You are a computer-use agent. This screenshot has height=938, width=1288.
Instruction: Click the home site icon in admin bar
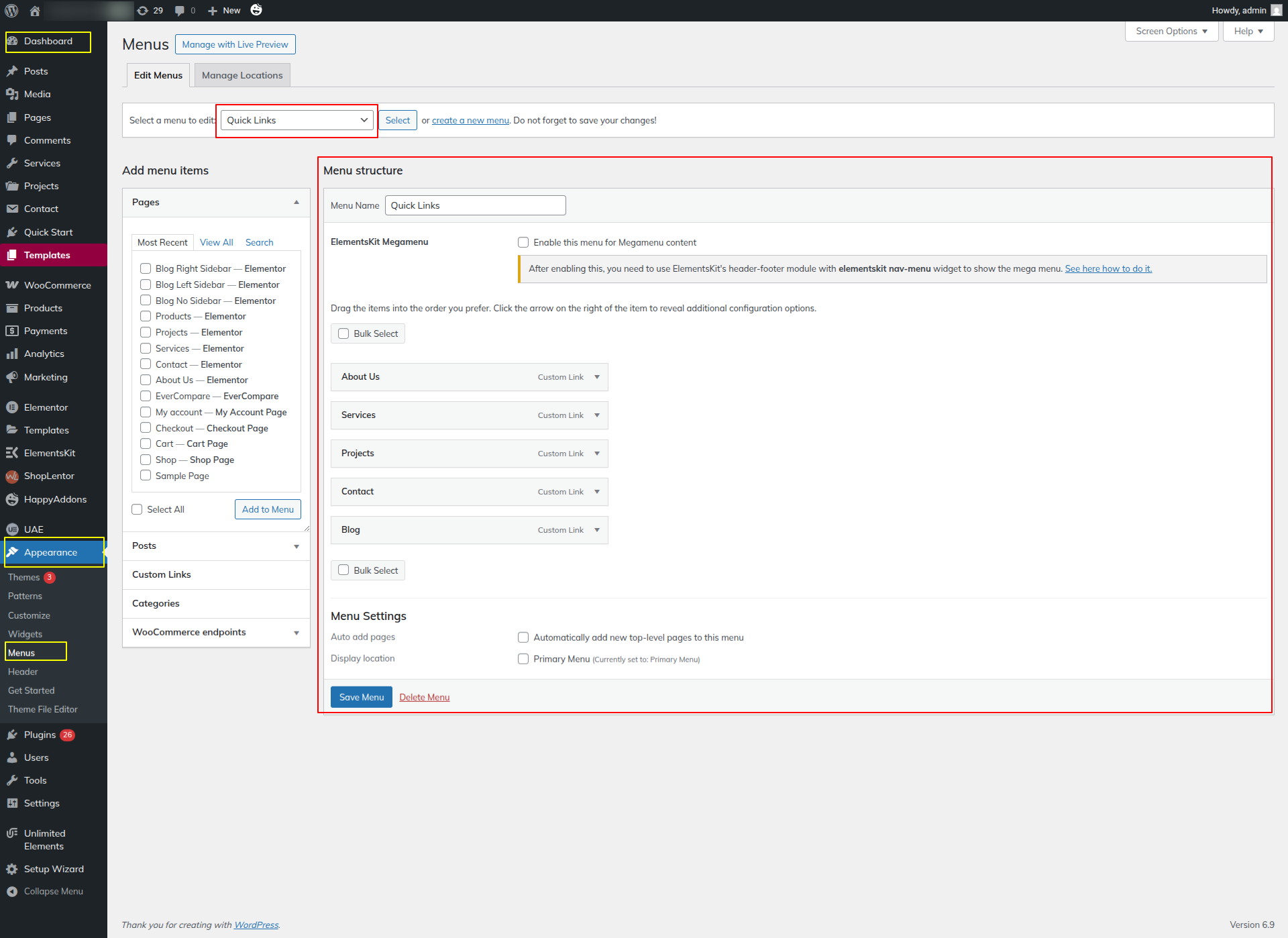[35, 11]
